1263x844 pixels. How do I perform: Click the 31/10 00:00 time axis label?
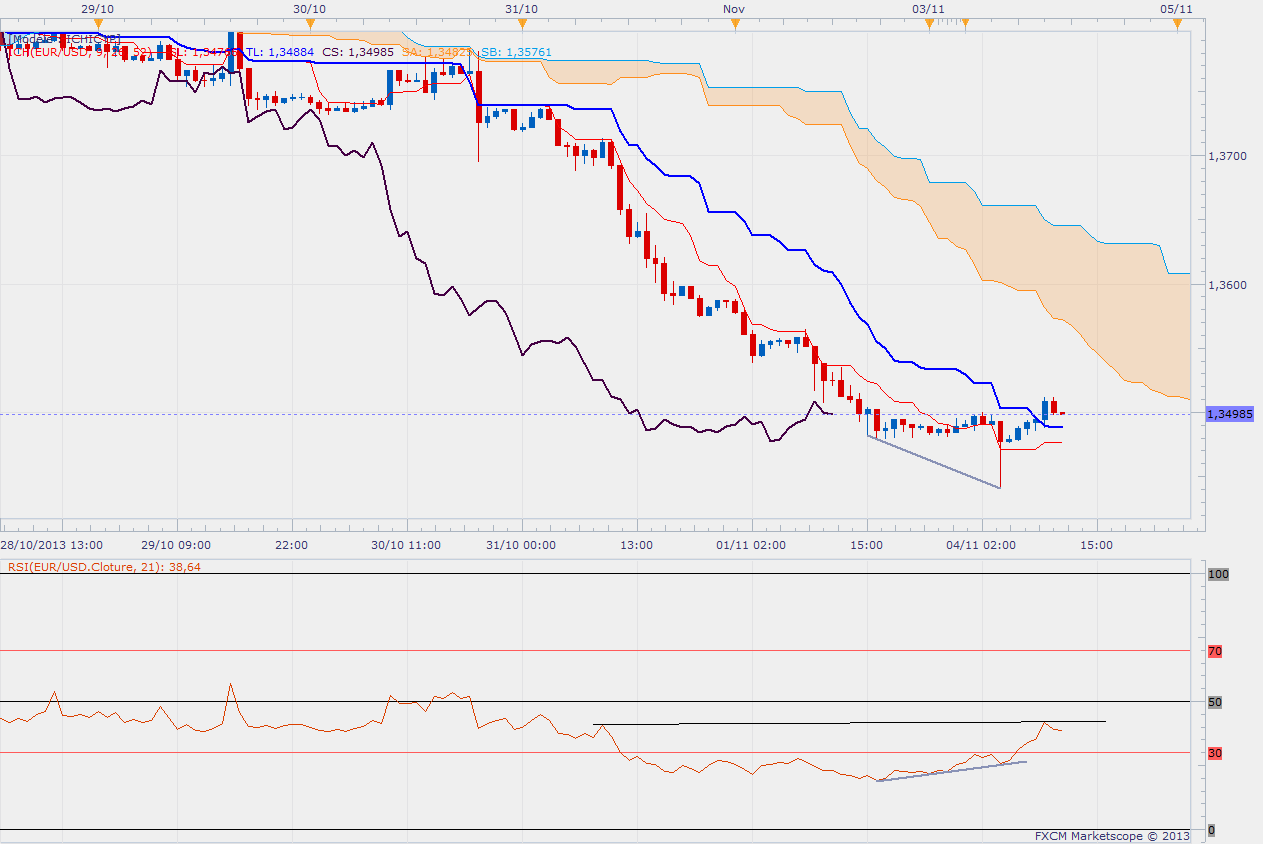coord(521,545)
